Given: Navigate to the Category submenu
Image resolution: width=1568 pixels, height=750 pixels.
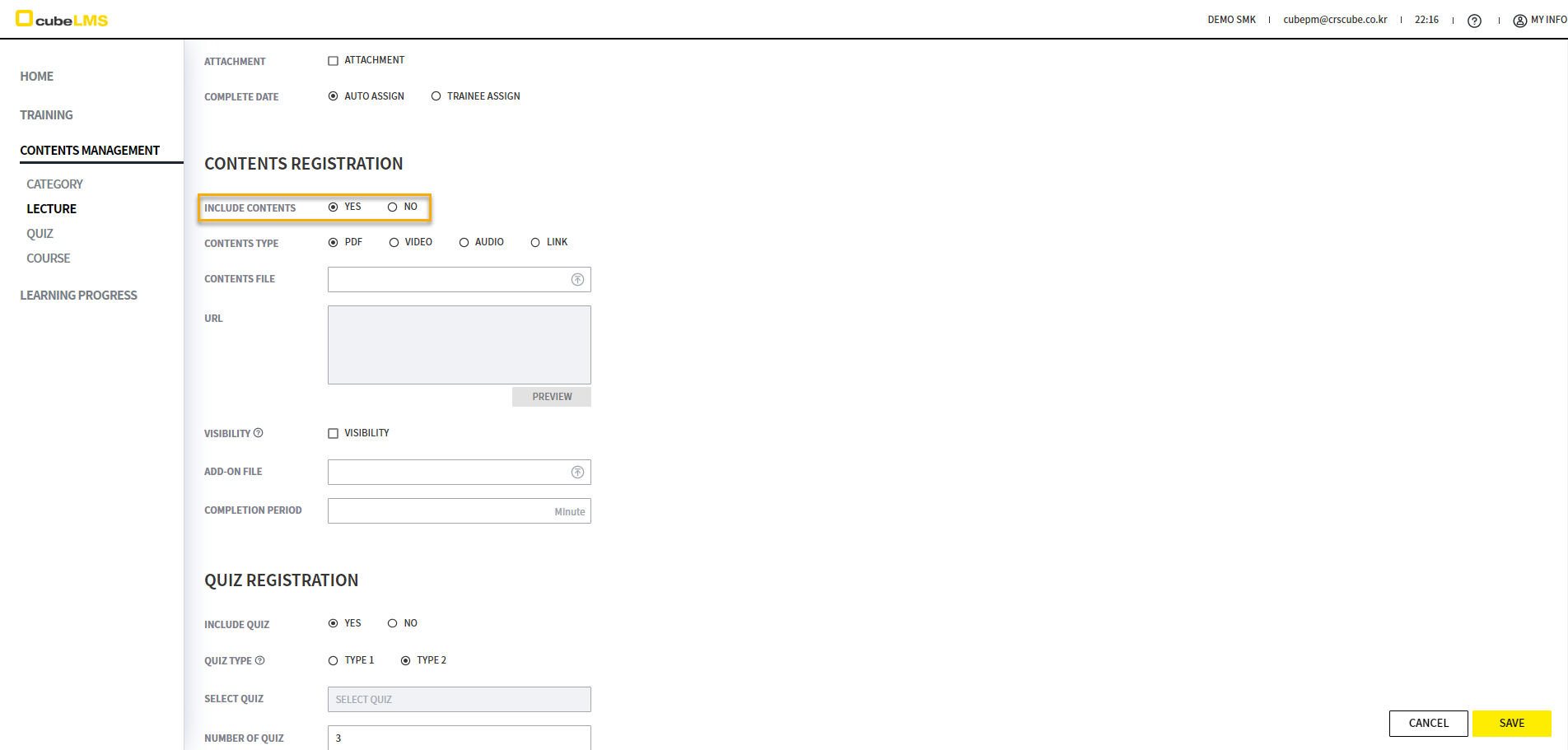Looking at the screenshot, I should 54,184.
